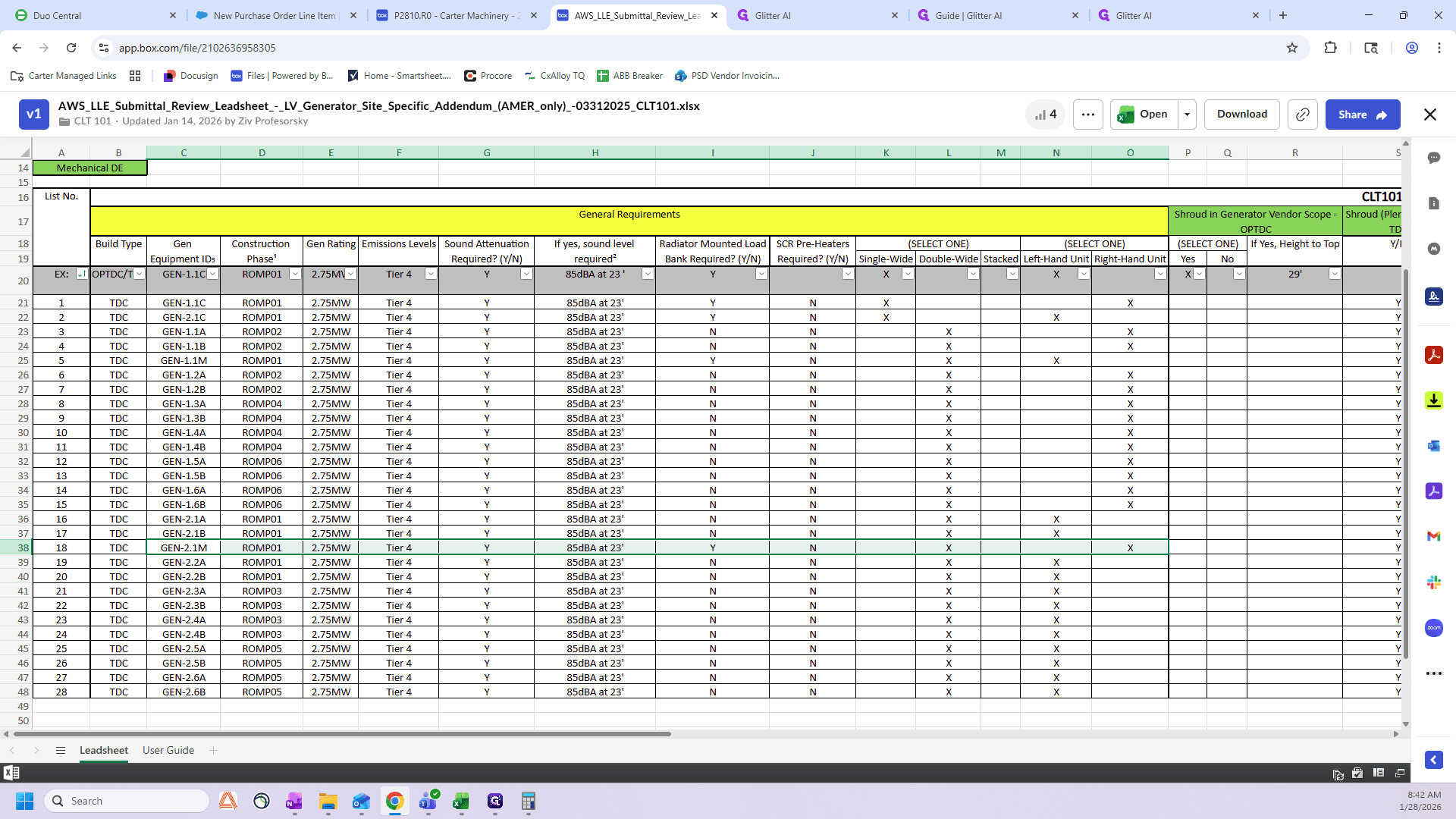Open the Construction Phase ROMP01 filter dropdown
This screenshot has width=1456, height=819.
point(295,275)
